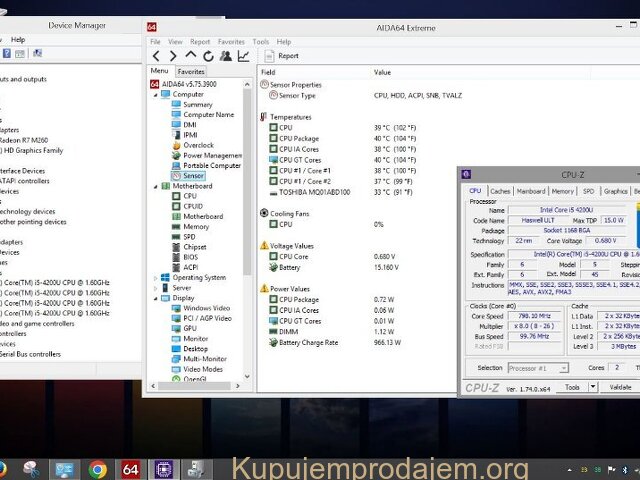
Task: Expand the Operating System tree node
Action: click(x=154, y=277)
